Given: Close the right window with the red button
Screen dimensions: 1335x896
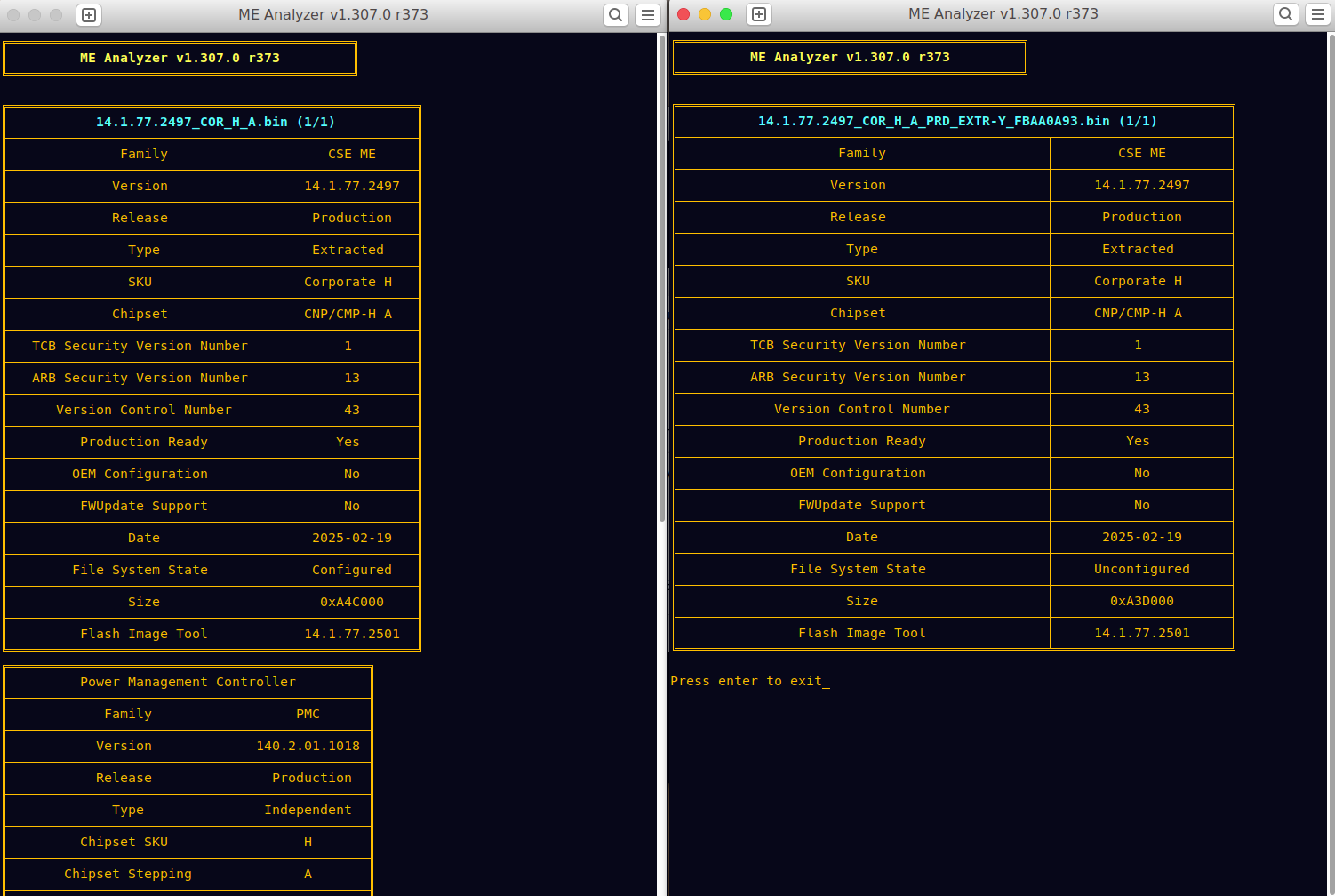Looking at the screenshot, I should (683, 14).
